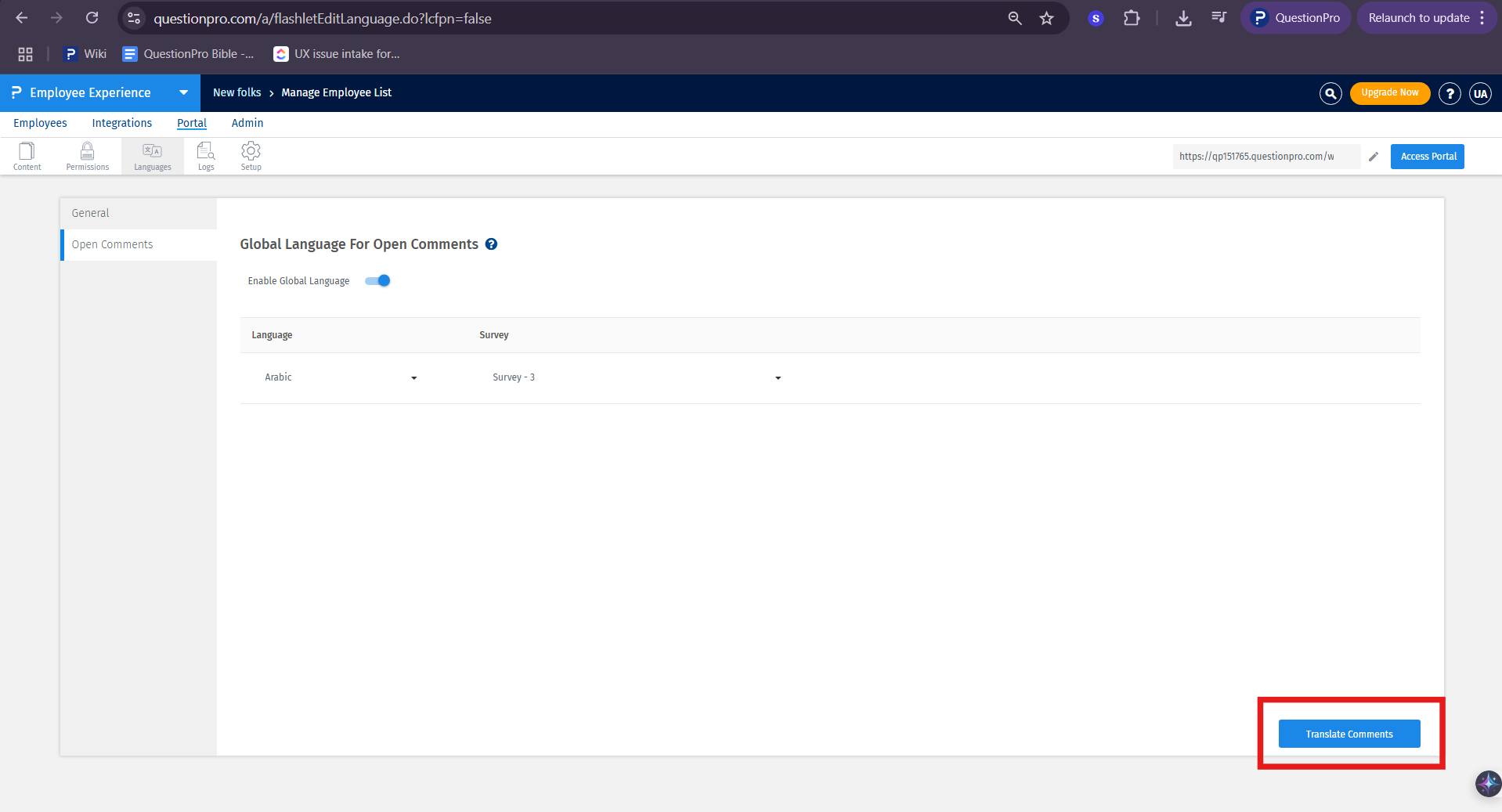Click the header search icon
This screenshot has width=1502, height=812.
(x=1330, y=93)
